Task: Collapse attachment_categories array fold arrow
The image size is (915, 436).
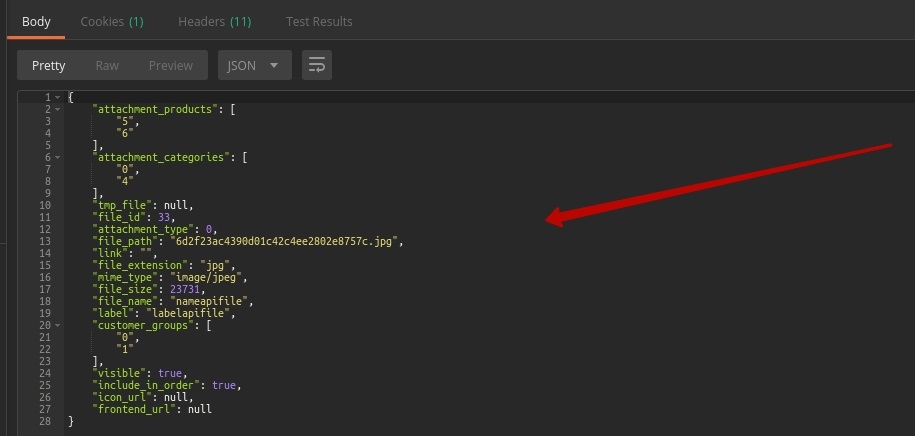Action: 58,157
